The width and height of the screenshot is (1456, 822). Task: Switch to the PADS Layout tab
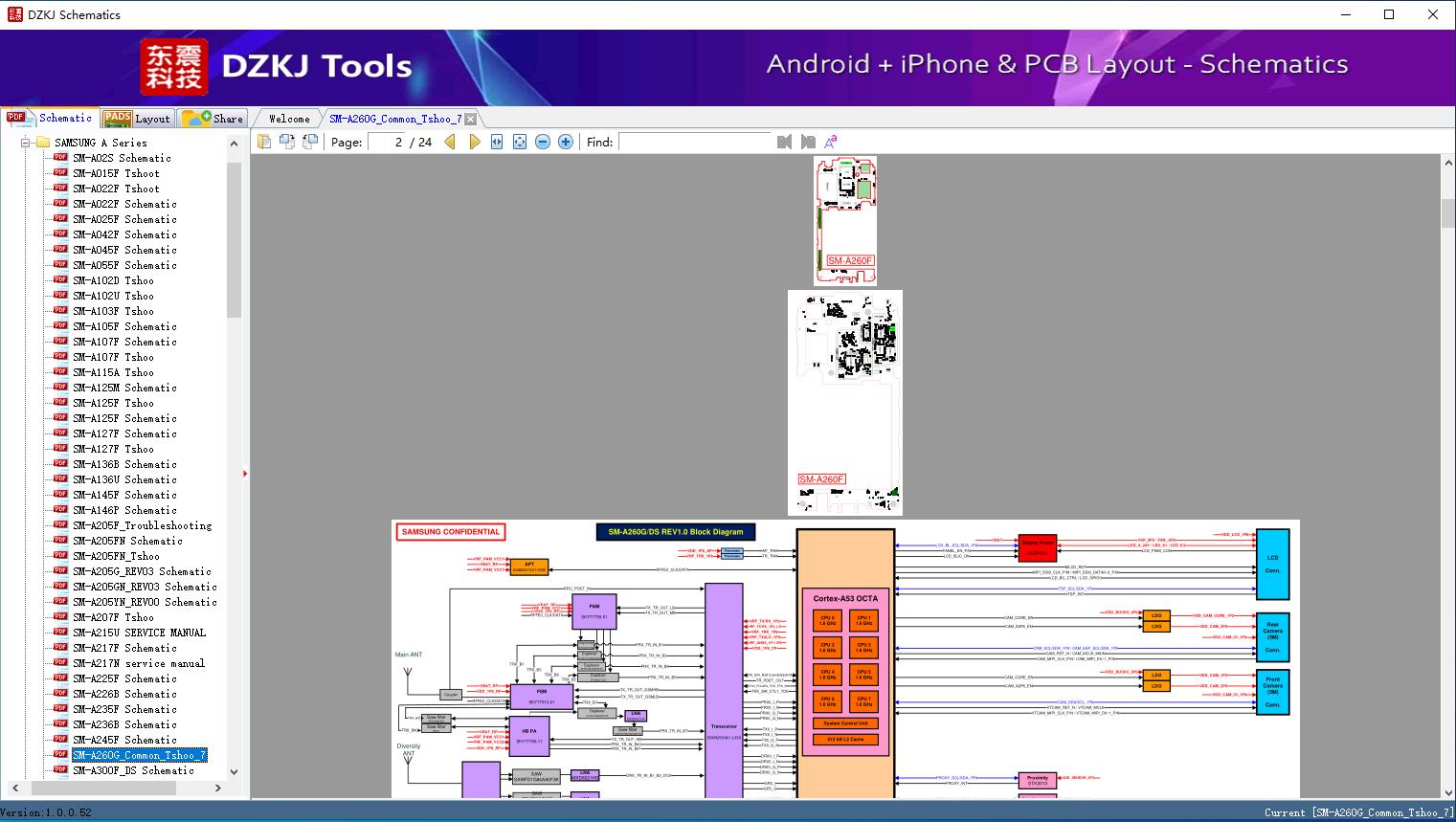[x=137, y=119]
